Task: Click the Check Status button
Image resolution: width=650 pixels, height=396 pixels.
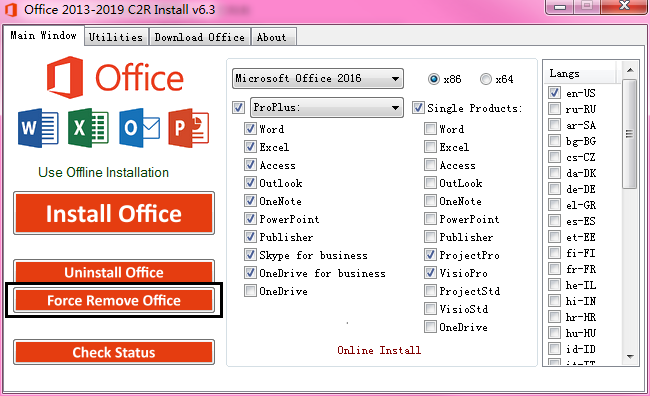Action: pyautogui.click(x=114, y=352)
